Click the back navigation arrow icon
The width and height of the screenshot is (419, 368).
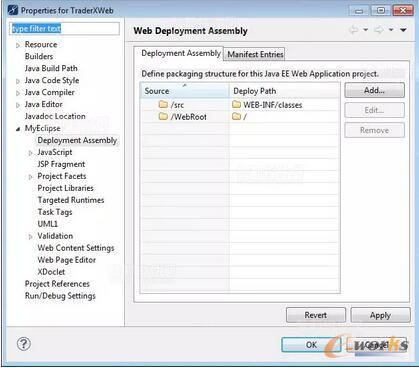(x=354, y=30)
